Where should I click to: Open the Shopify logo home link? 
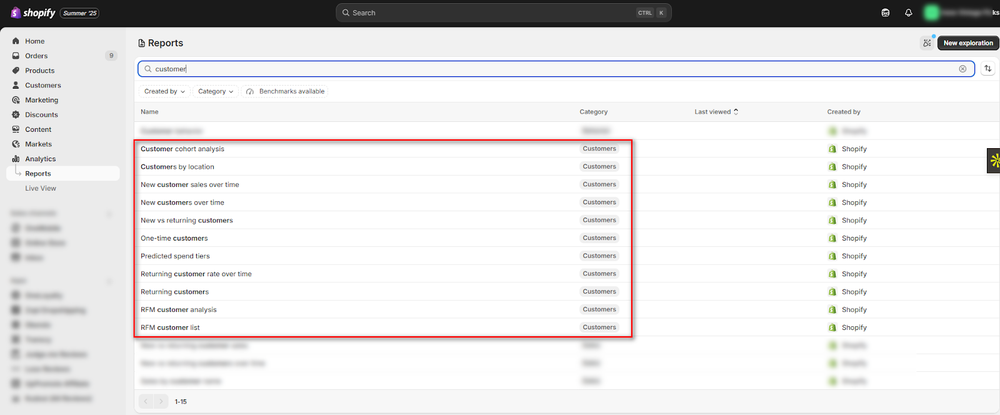coord(32,12)
